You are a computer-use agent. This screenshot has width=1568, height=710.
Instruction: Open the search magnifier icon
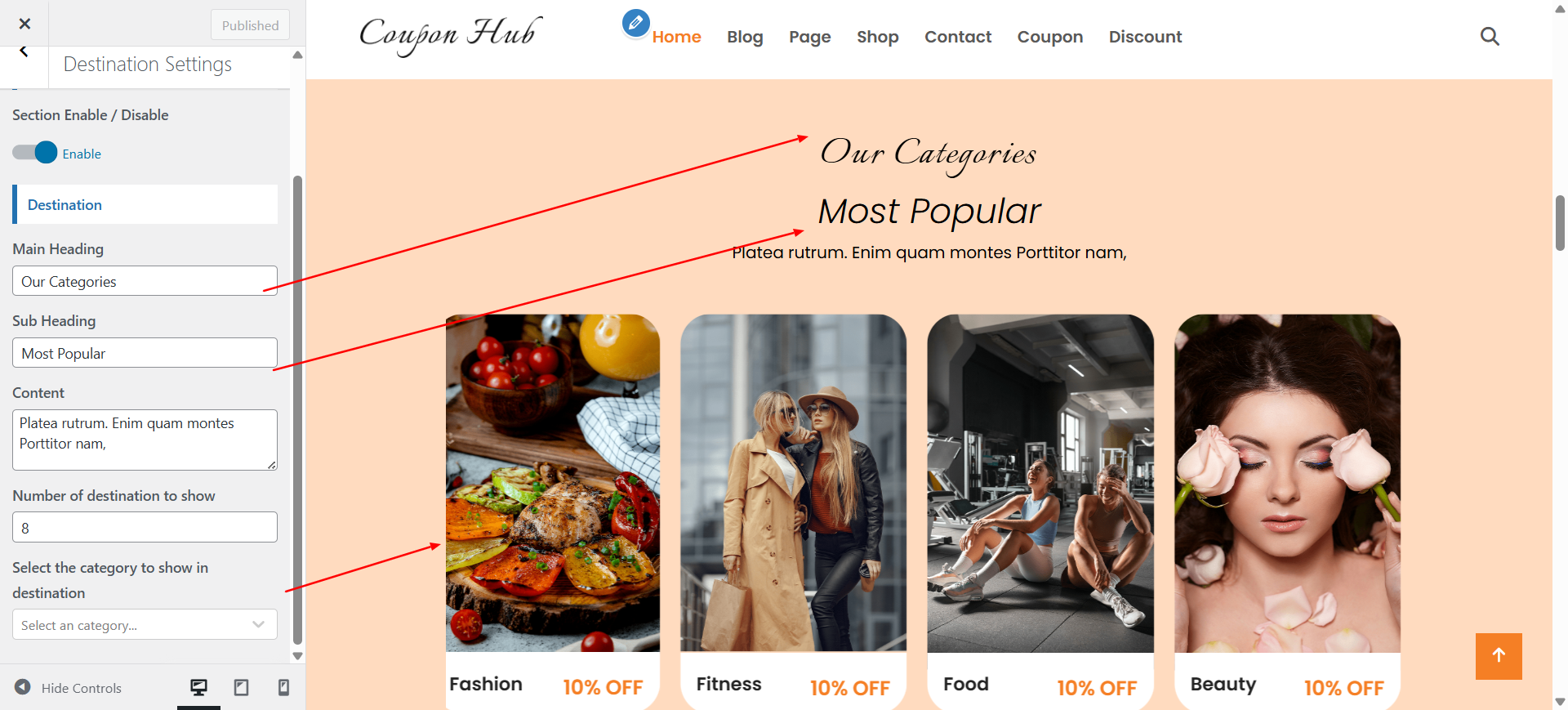[1490, 37]
